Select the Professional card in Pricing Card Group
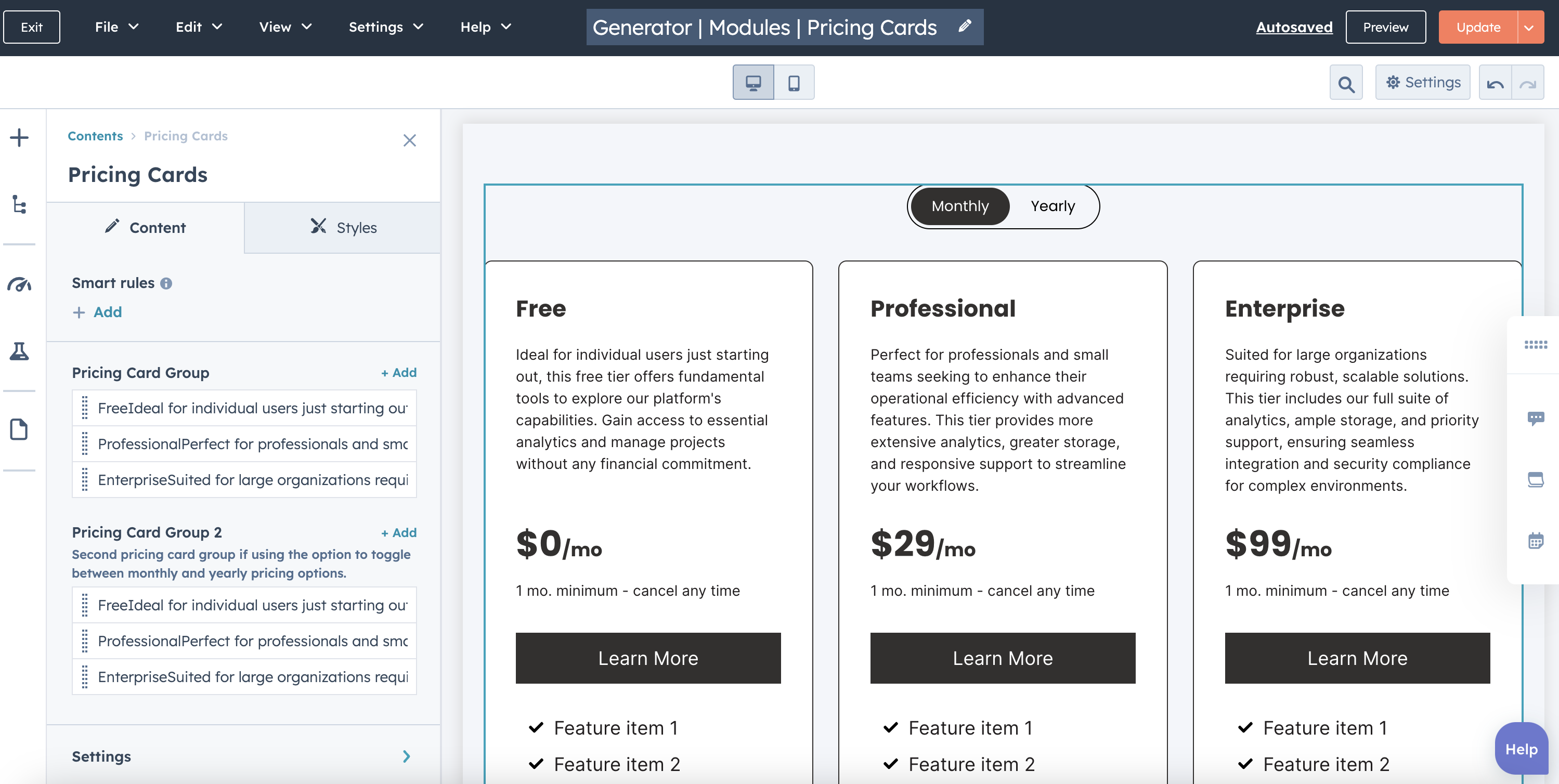1559x784 pixels. pos(244,444)
